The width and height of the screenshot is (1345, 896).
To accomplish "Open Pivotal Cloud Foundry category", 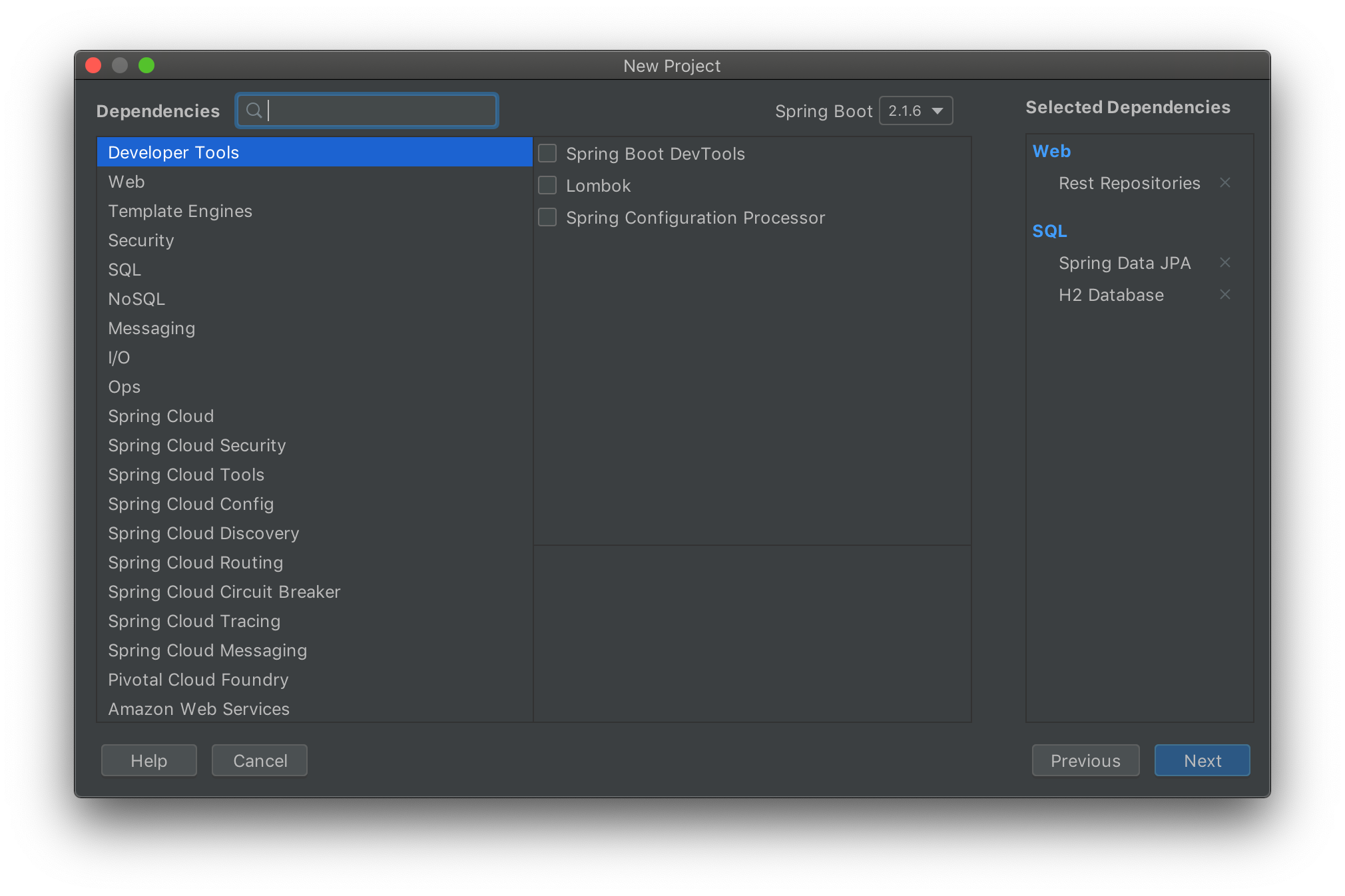I will [x=314, y=680].
